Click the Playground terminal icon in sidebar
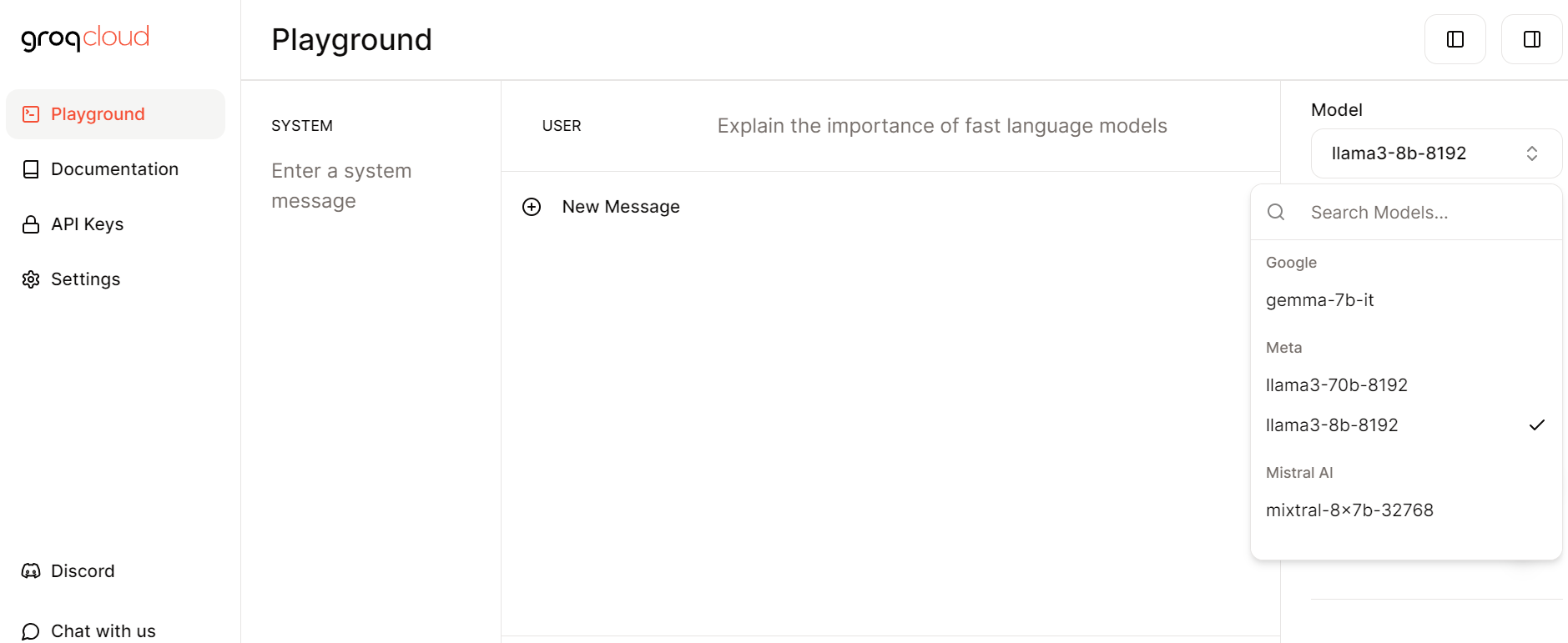The height and width of the screenshot is (643, 1568). coord(31,114)
